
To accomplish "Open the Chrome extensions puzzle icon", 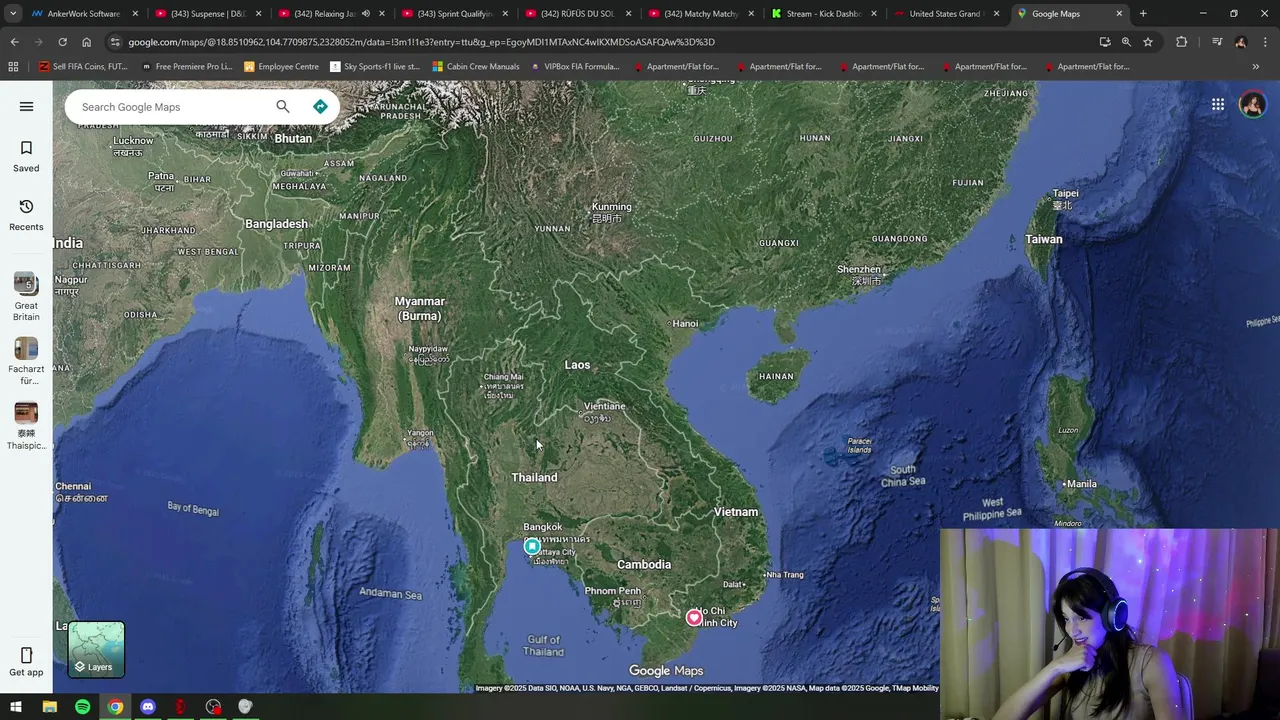I will point(1181,42).
